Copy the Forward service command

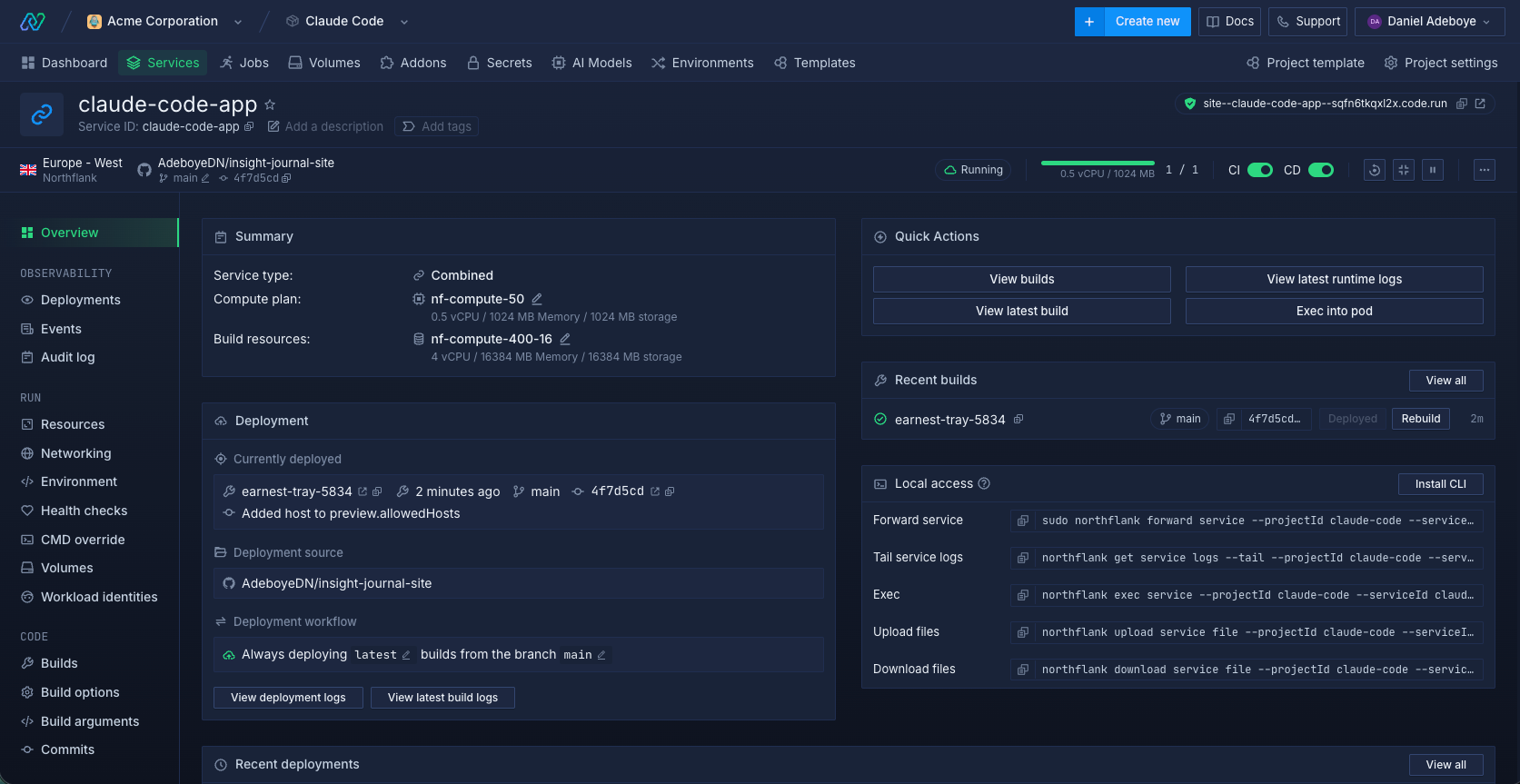[1023, 521]
